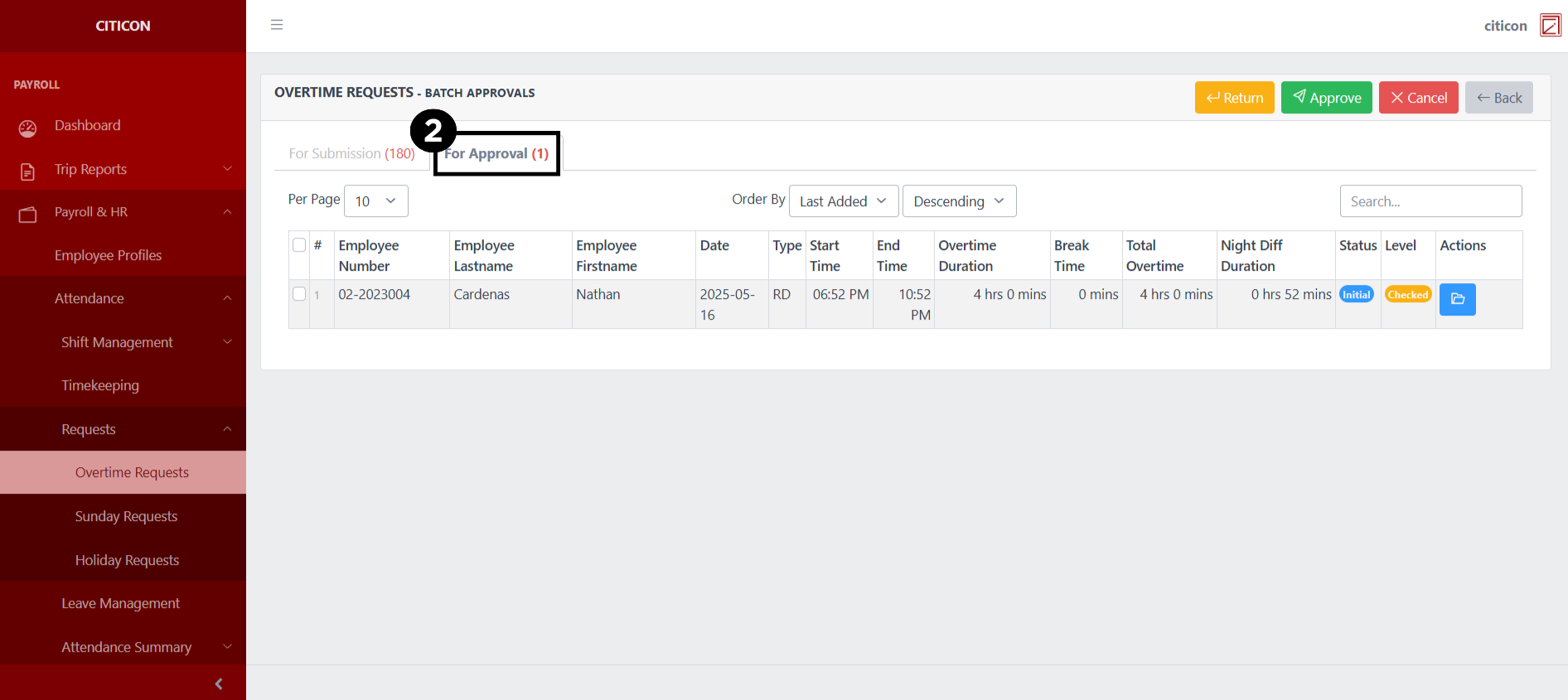Image resolution: width=1568 pixels, height=700 pixels.
Task: Click the Dashboard gauge icon
Action: 27,128
